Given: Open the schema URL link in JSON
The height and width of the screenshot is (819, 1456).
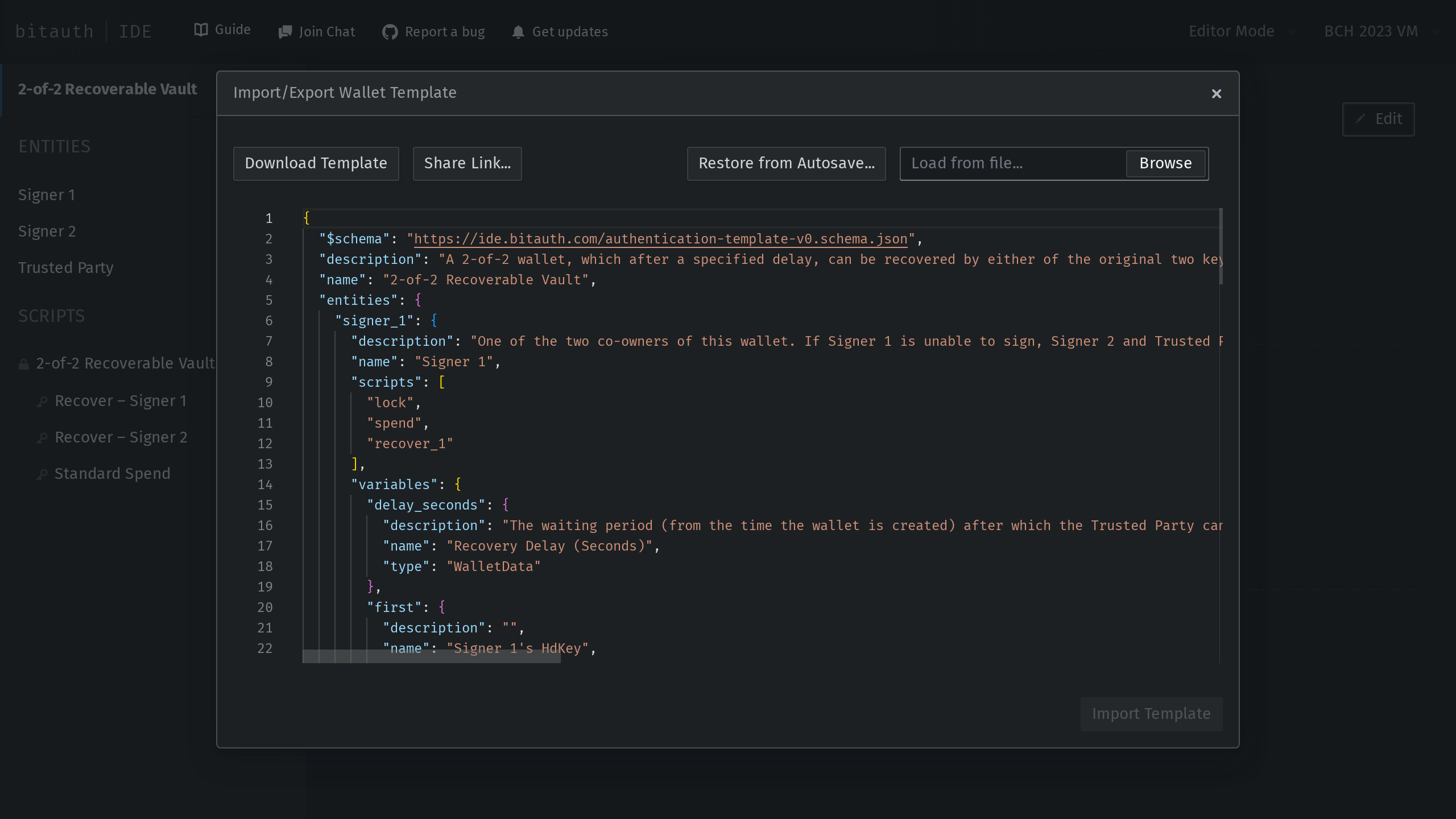Looking at the screenshot, I should pyautogui.click(x=660, y=239).
